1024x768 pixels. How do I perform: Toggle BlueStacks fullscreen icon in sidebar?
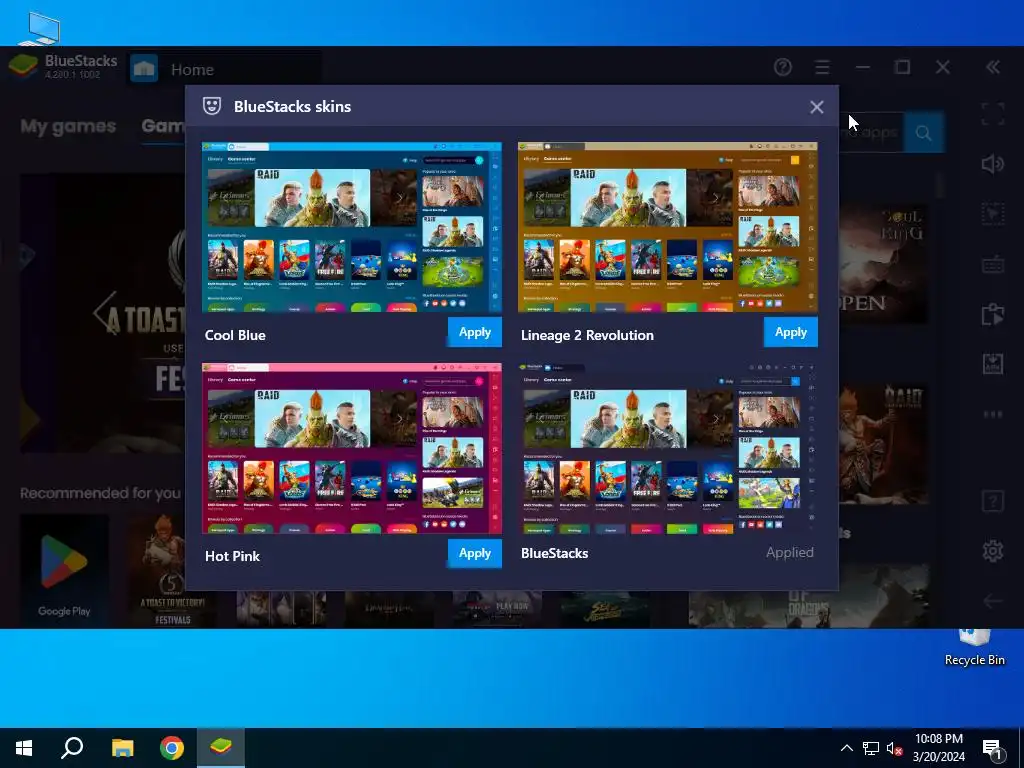point(993,114)
